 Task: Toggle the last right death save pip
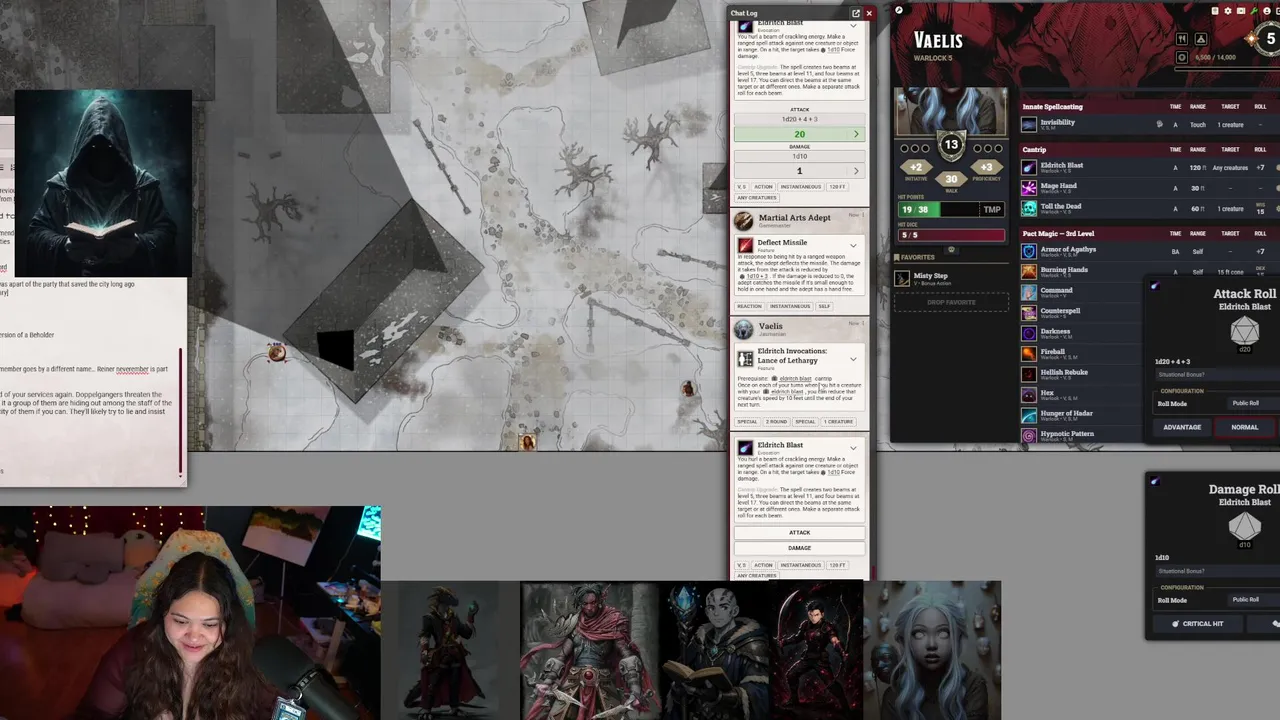point(997,149)
